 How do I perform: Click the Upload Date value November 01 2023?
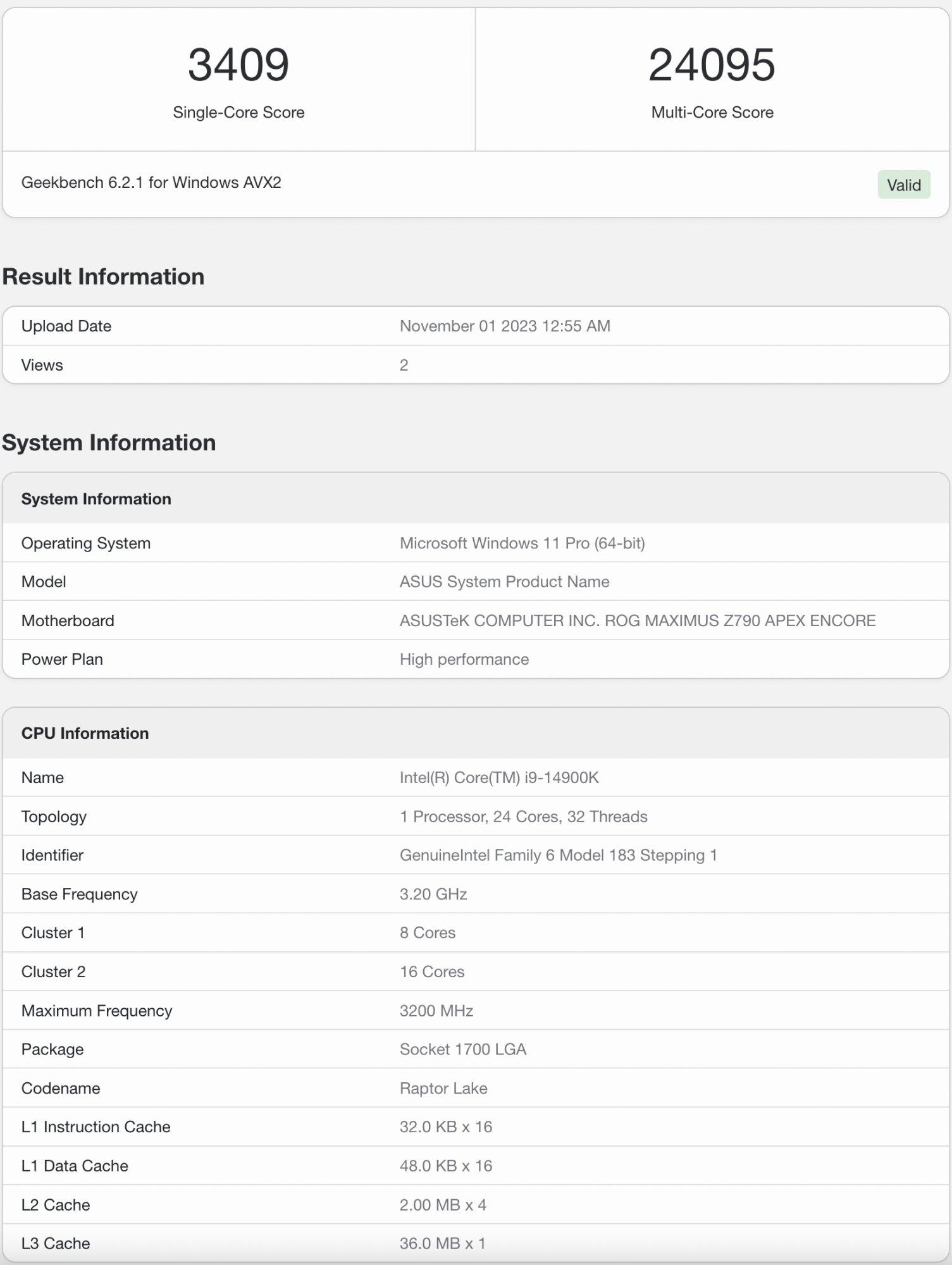tap(505, 326)
